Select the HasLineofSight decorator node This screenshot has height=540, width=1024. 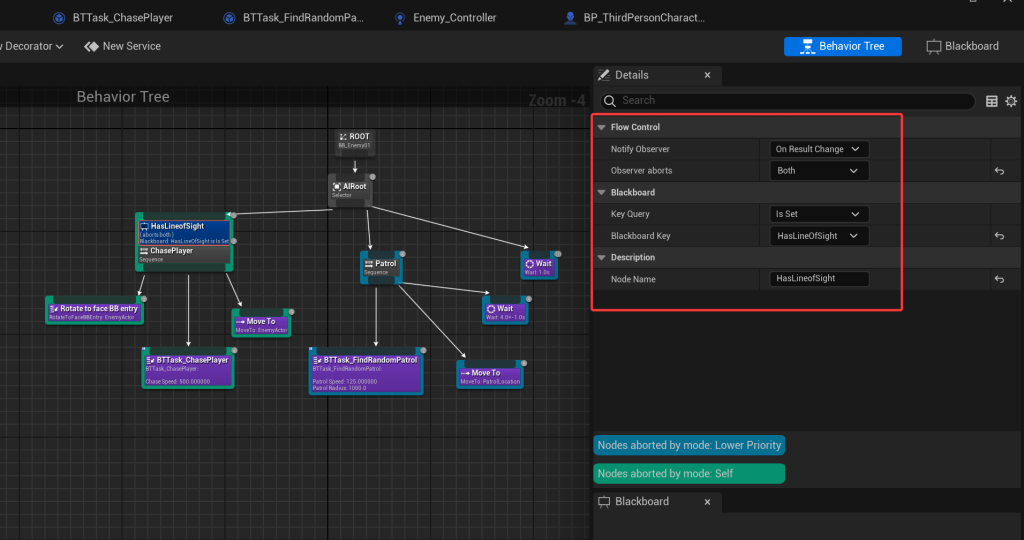coord(184,232)
